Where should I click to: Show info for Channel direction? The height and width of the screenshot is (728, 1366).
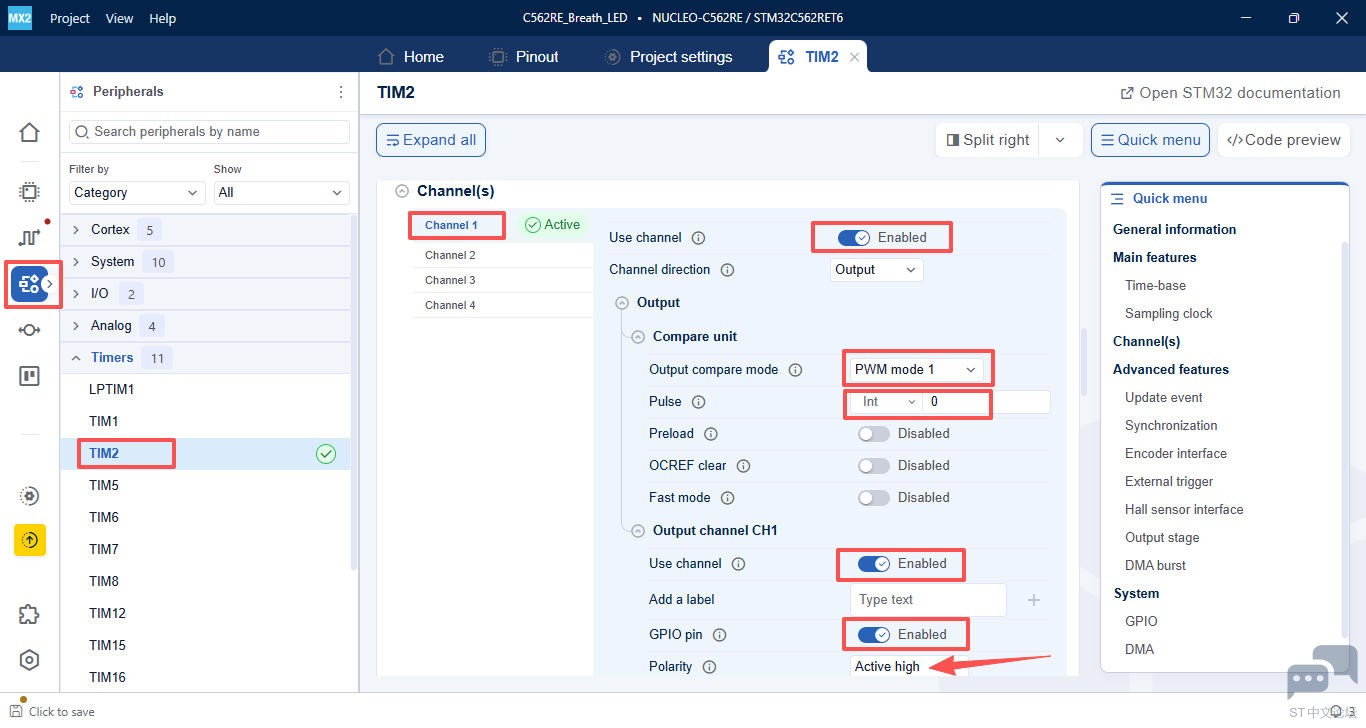[x=728, y=270]
